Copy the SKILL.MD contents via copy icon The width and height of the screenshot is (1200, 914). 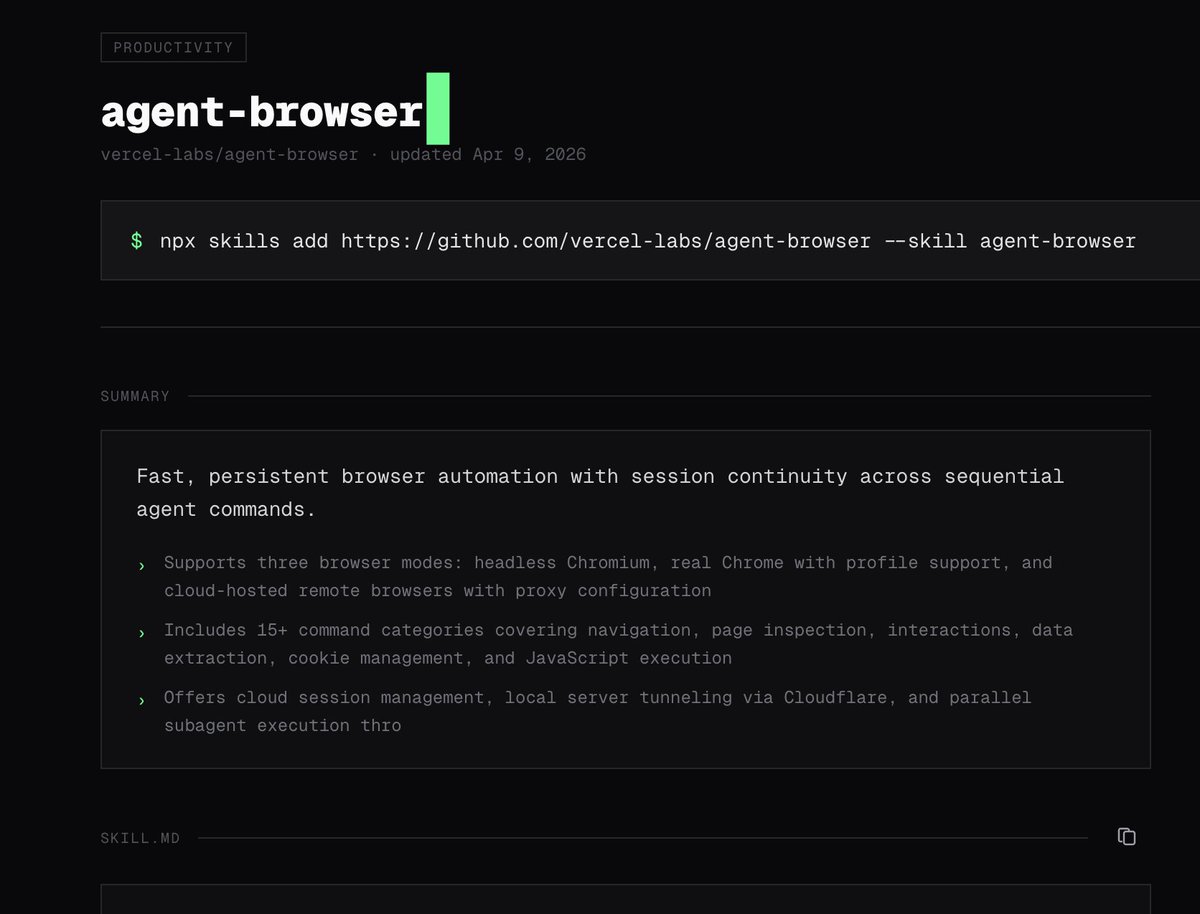coord(1126,837)
